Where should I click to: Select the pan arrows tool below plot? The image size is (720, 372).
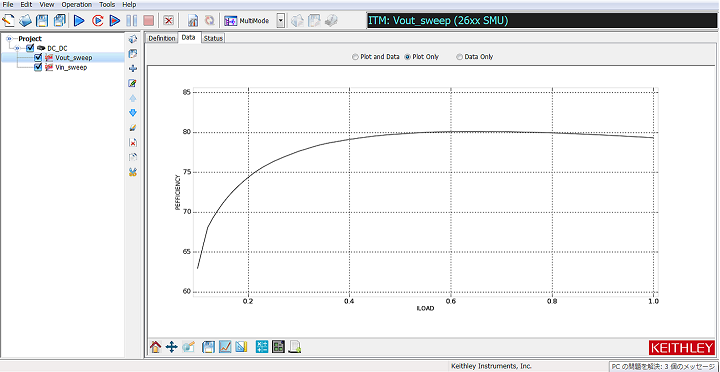click(171, 347)
